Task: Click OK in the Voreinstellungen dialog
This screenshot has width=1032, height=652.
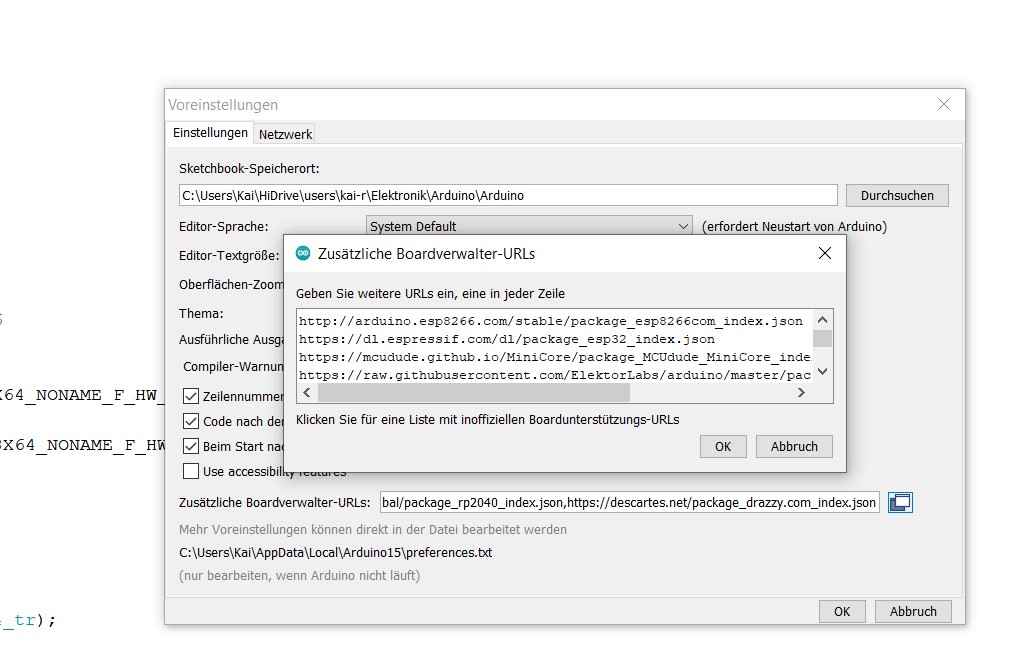Action: click(842, 611)
